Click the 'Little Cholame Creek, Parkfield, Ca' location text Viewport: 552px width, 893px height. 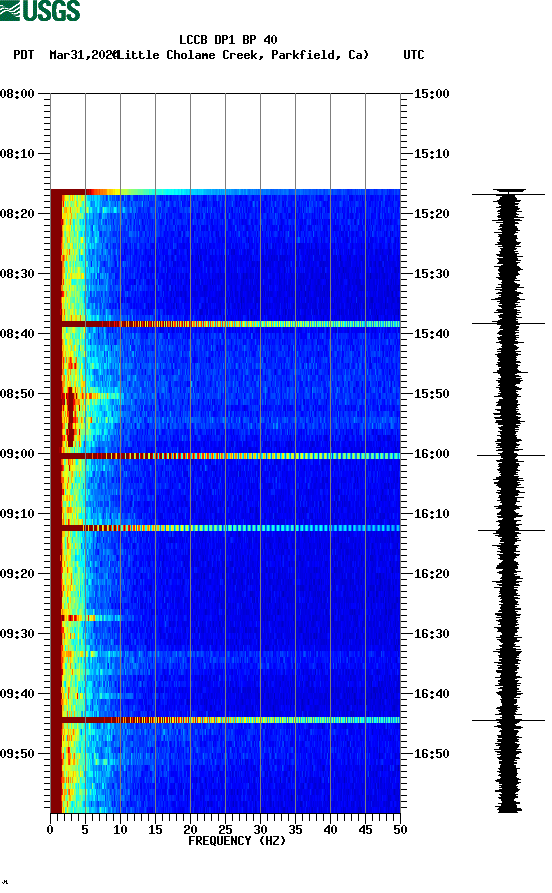tap(243, 55)
